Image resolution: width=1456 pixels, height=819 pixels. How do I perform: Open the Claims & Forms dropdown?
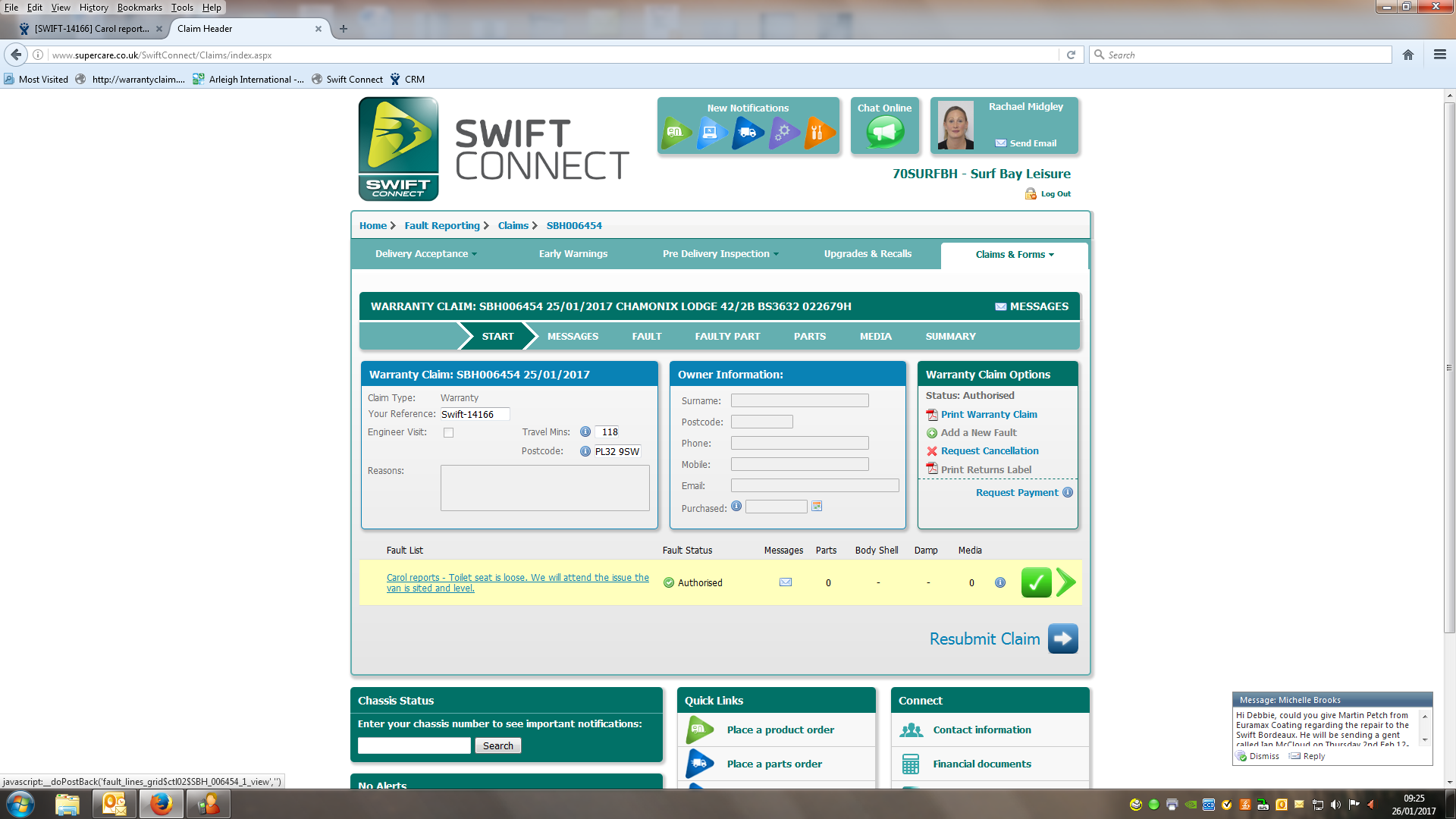1014,255
